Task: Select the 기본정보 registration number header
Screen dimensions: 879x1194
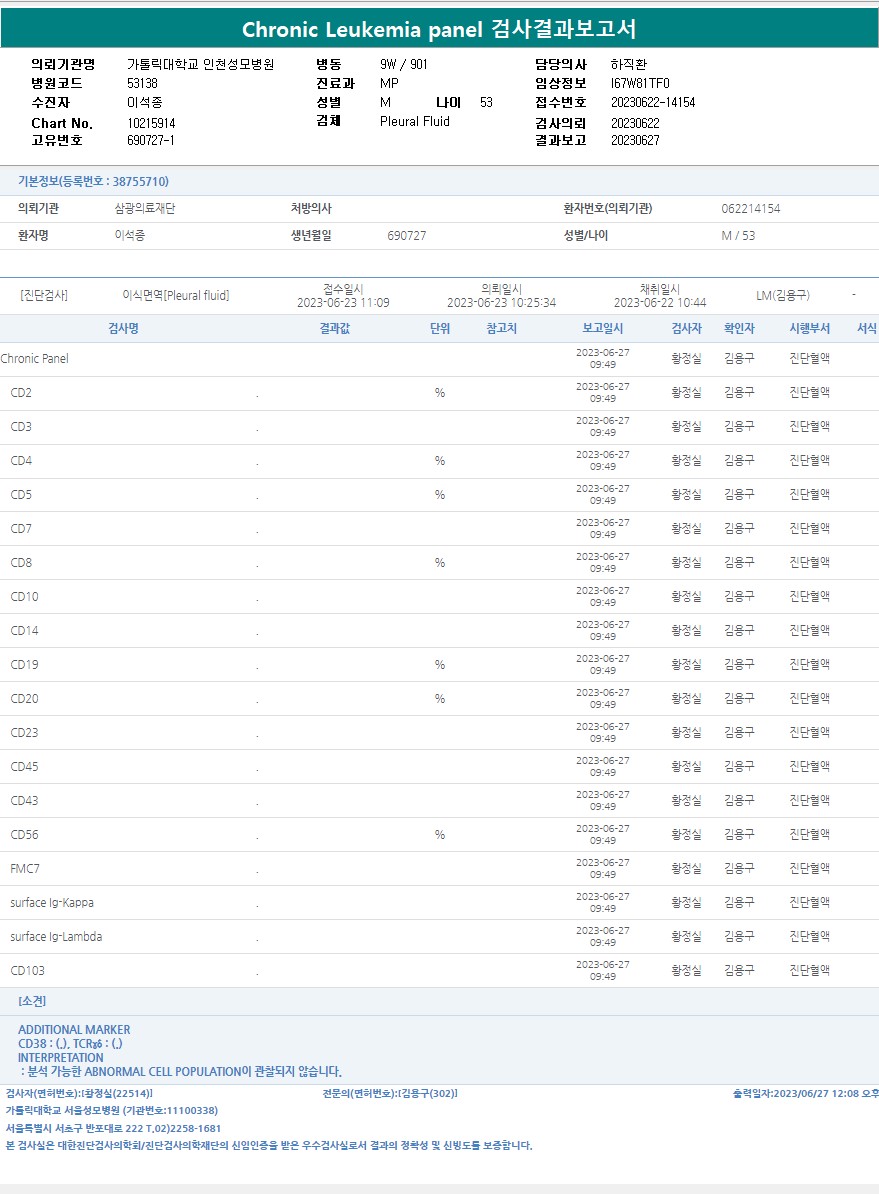Action: pos(93,181)
